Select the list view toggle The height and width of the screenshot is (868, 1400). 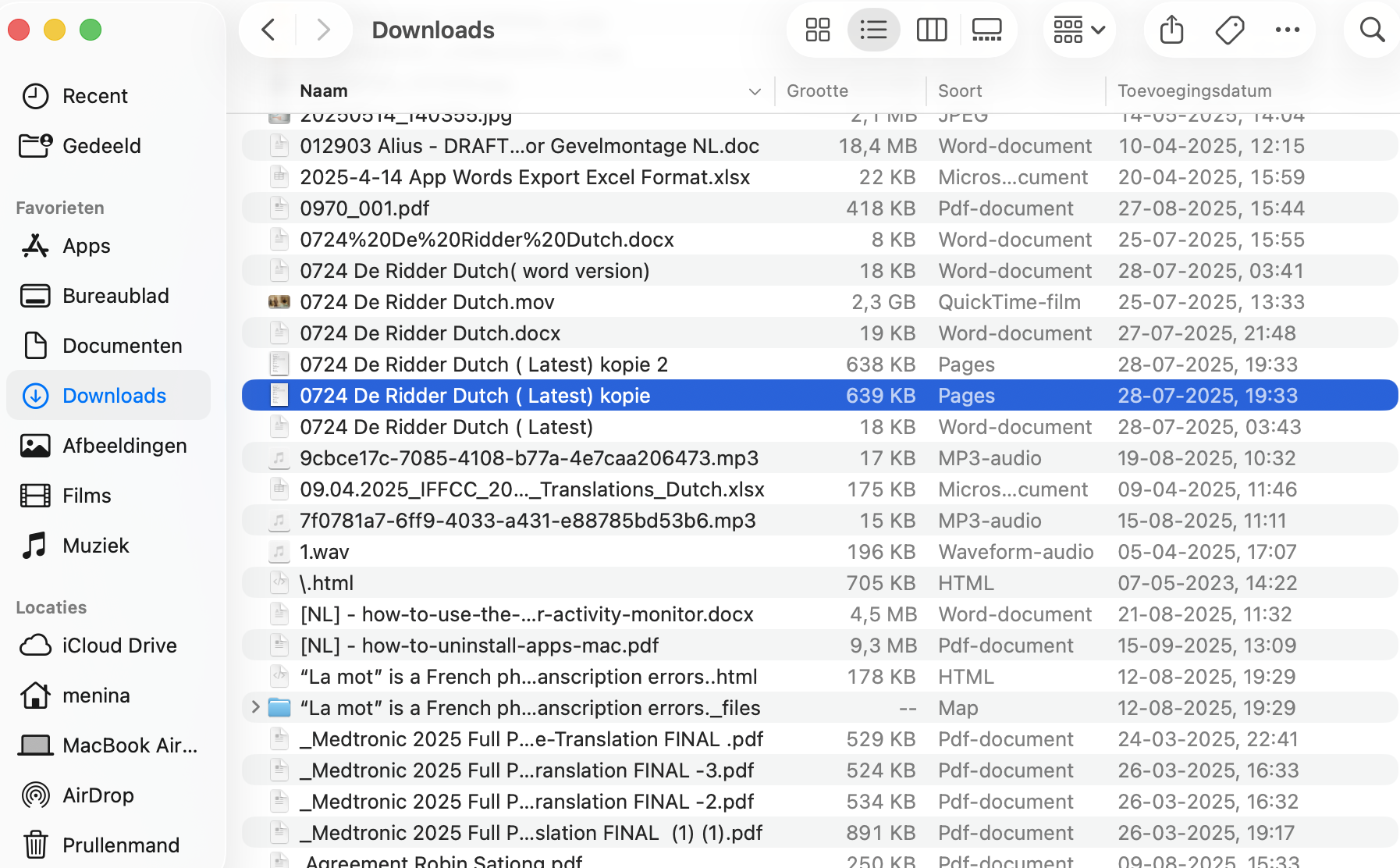click(x=873, y=30)
